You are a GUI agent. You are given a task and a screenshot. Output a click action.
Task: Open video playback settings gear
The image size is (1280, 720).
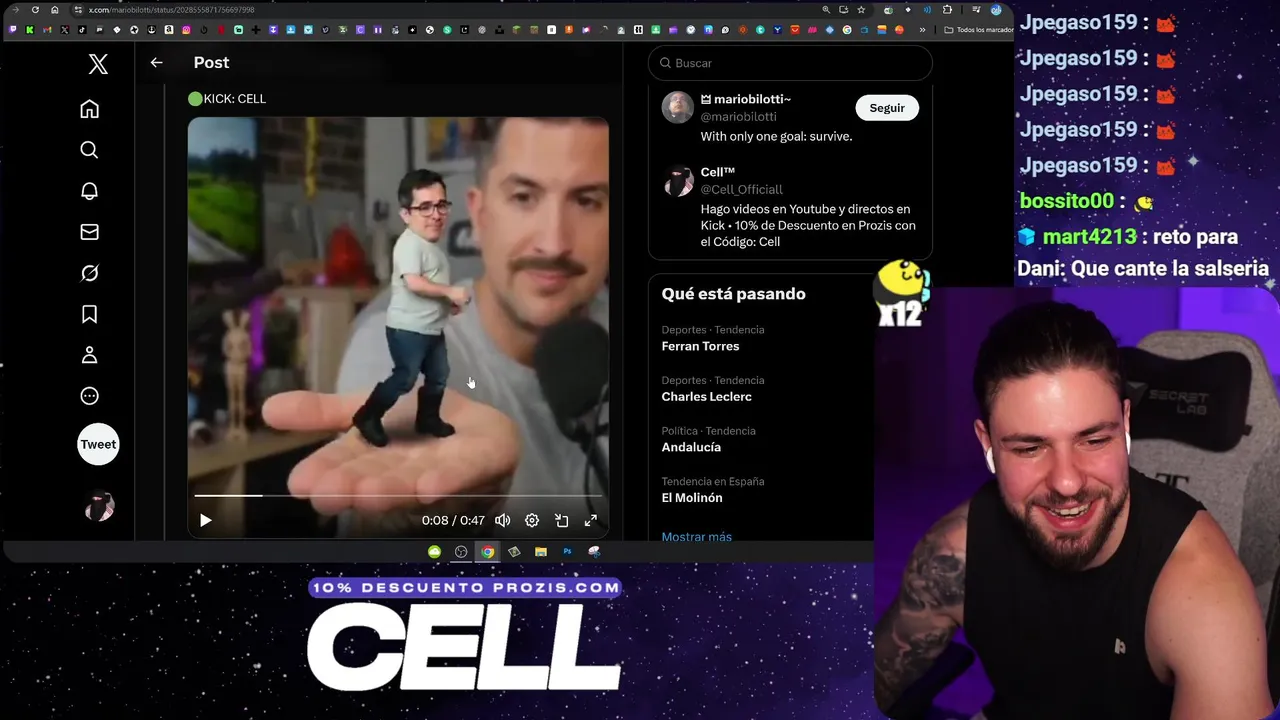coord(532,520)
